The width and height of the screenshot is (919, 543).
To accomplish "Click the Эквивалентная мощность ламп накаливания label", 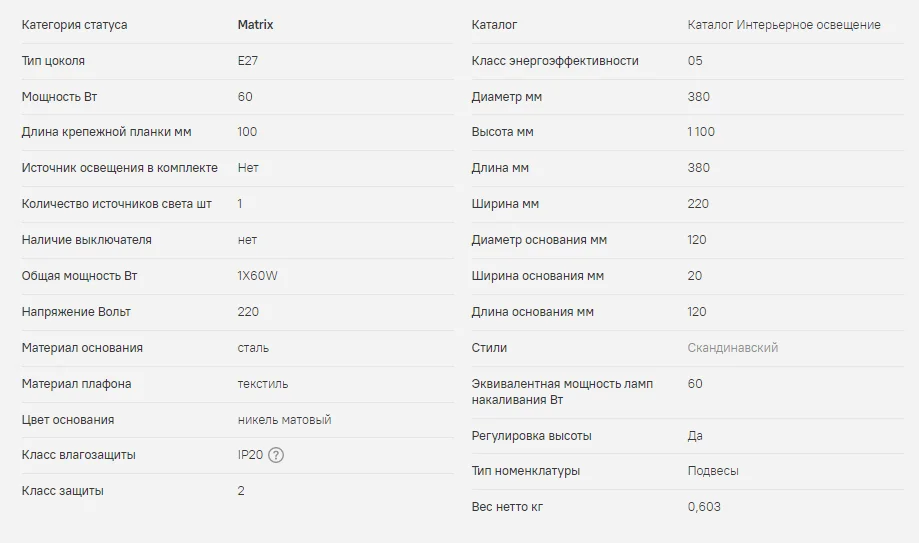I will [x=562, y=391].
